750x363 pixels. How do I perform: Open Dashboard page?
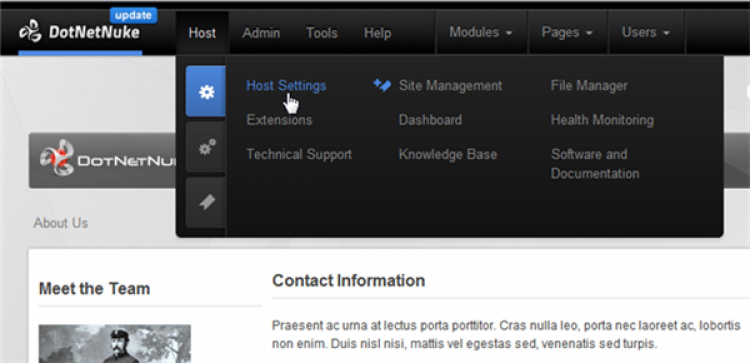coord(430,120)
